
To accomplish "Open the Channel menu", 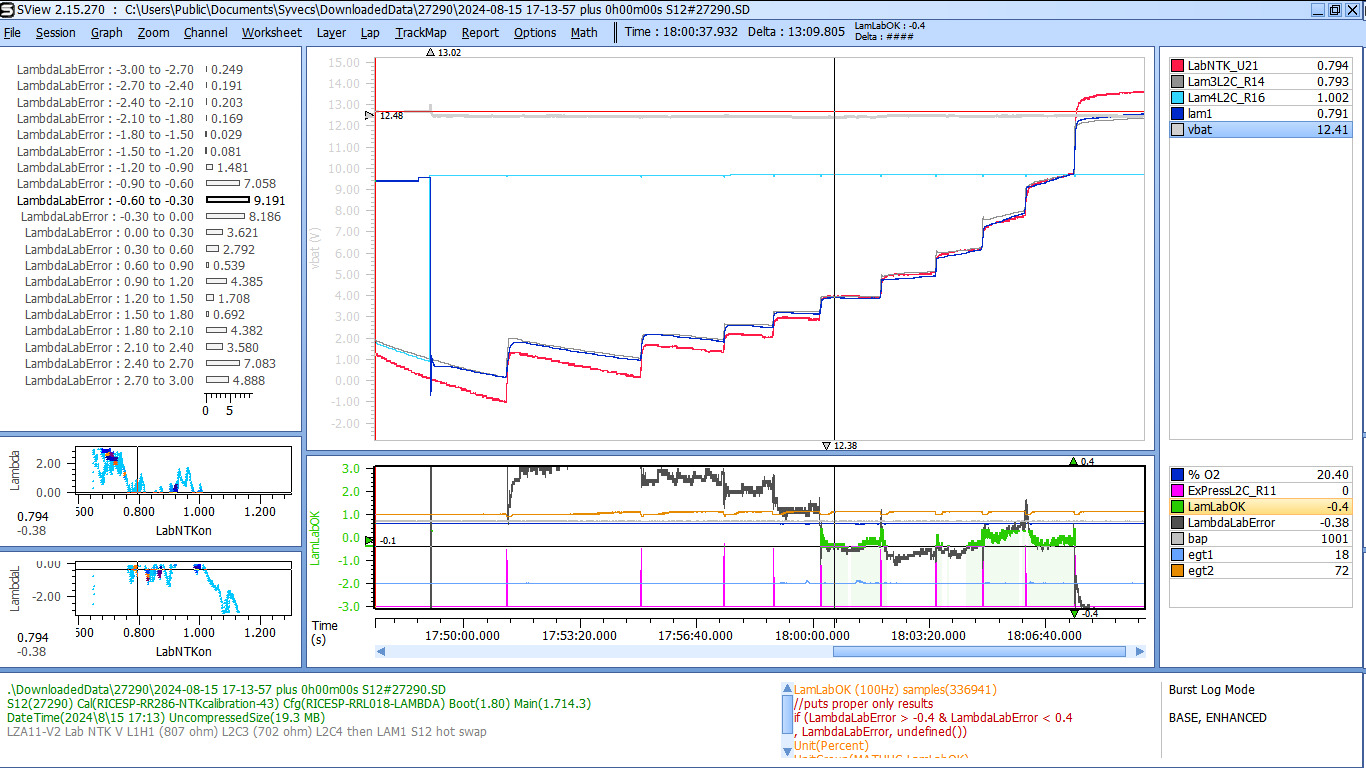I will [205, 32].
